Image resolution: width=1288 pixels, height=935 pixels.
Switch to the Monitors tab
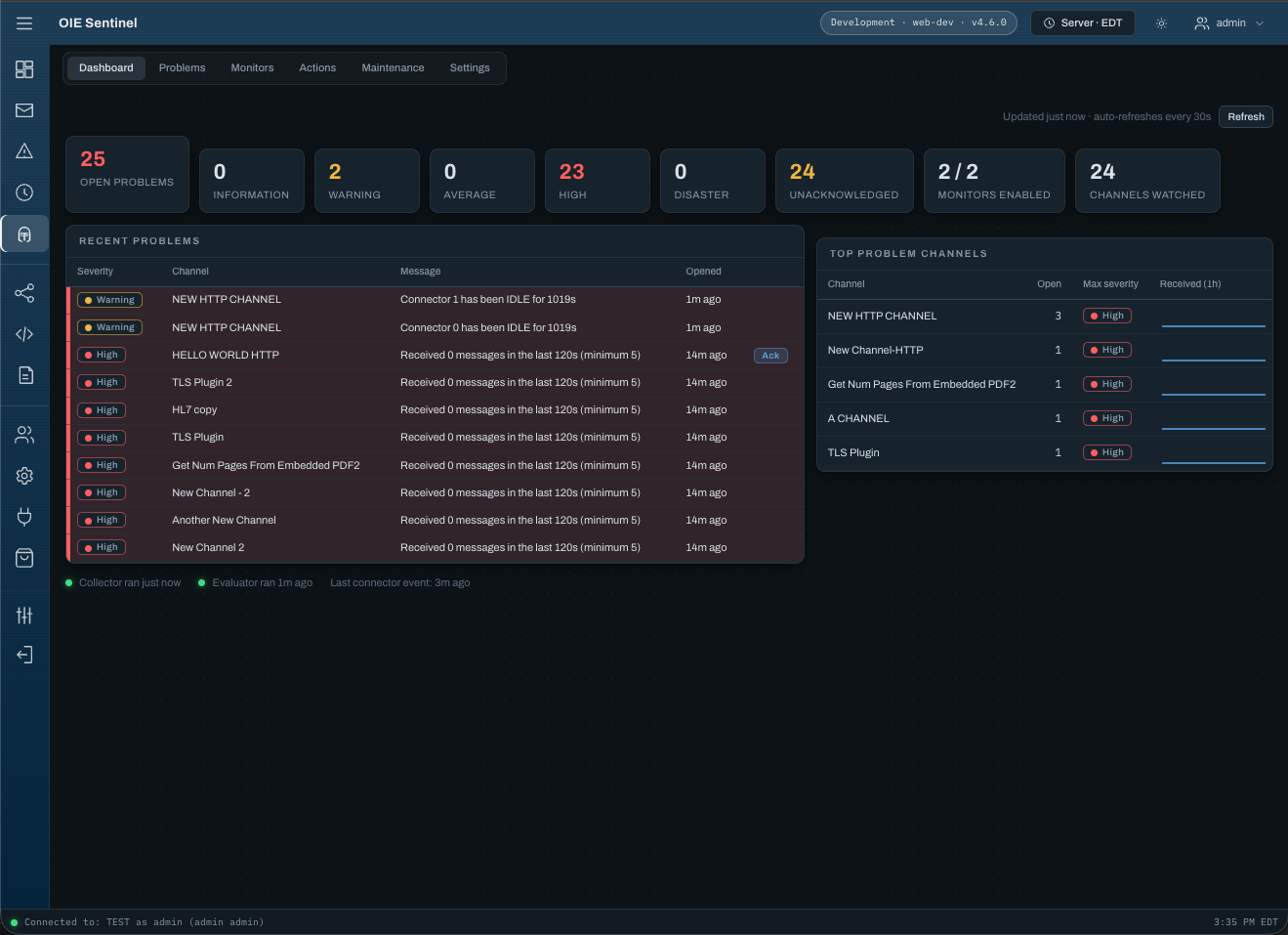tap(252, 68)
